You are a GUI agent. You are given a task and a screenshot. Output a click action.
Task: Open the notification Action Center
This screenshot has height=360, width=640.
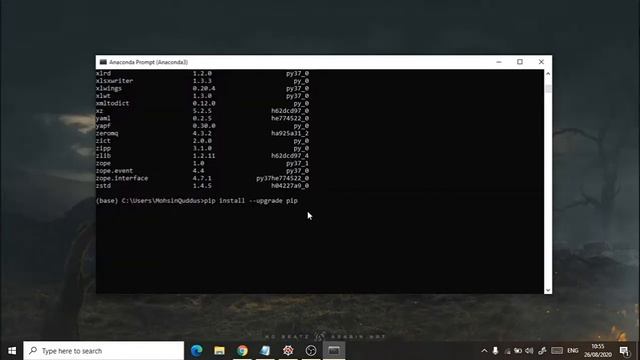tap(624, 351)
